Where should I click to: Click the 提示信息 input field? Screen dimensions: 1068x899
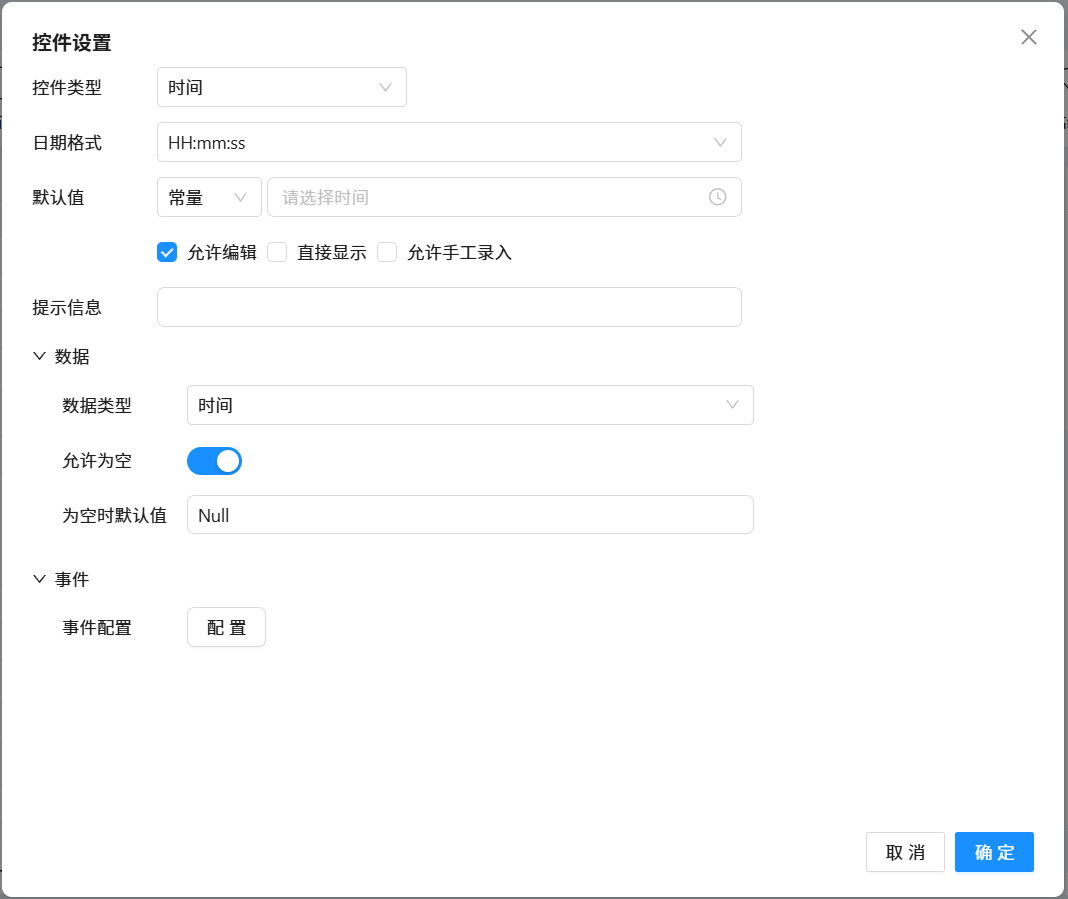449,307
